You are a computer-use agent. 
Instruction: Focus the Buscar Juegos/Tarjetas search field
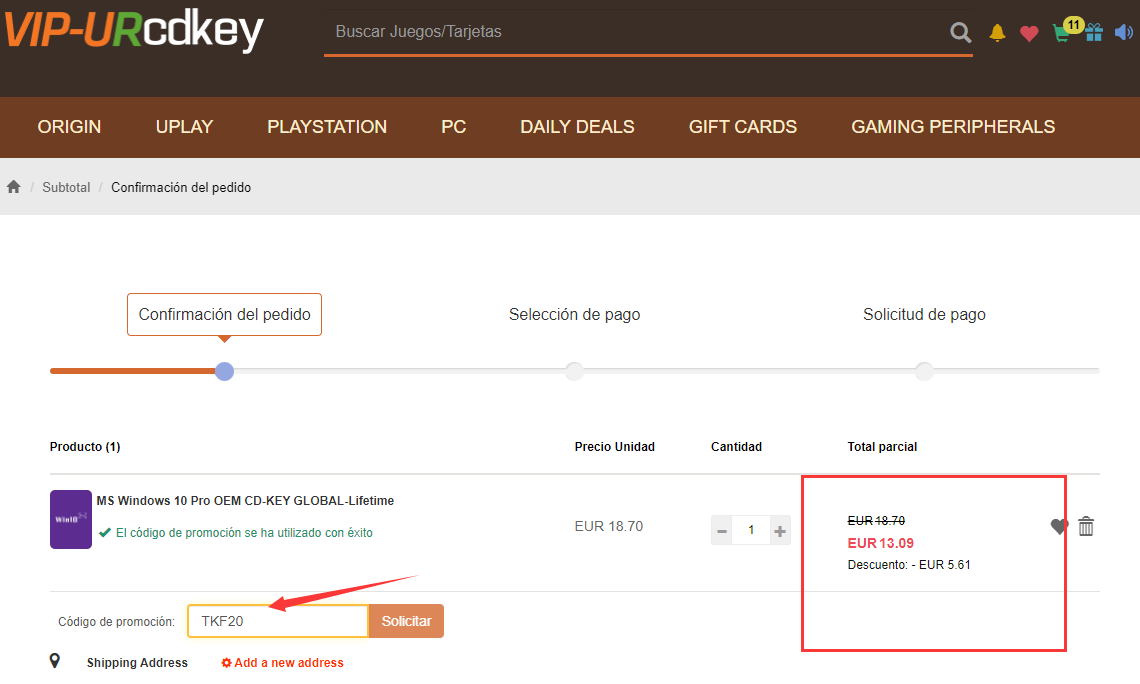coord(635,32)
